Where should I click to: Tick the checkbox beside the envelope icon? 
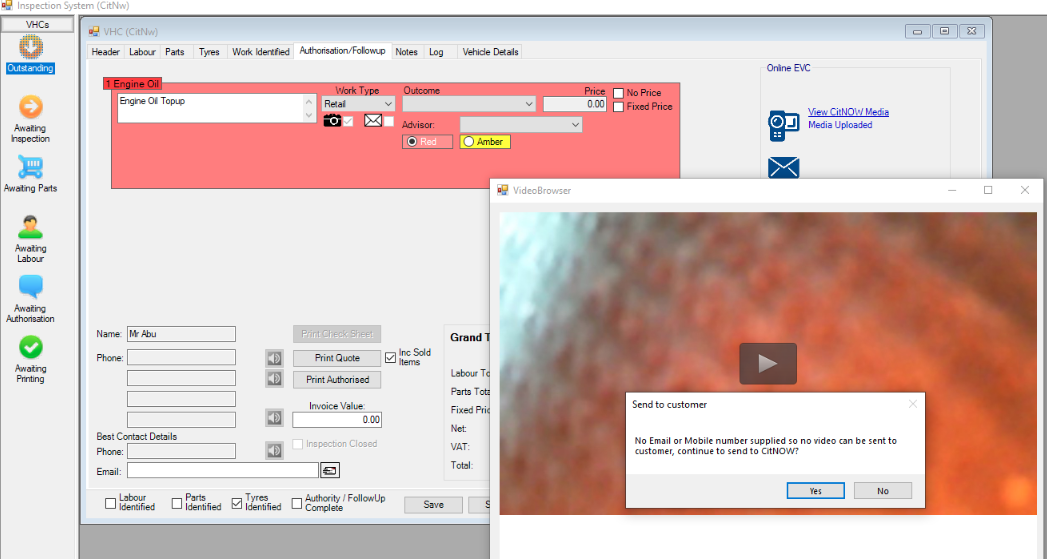pyautogui.click(x=389, y=121)
